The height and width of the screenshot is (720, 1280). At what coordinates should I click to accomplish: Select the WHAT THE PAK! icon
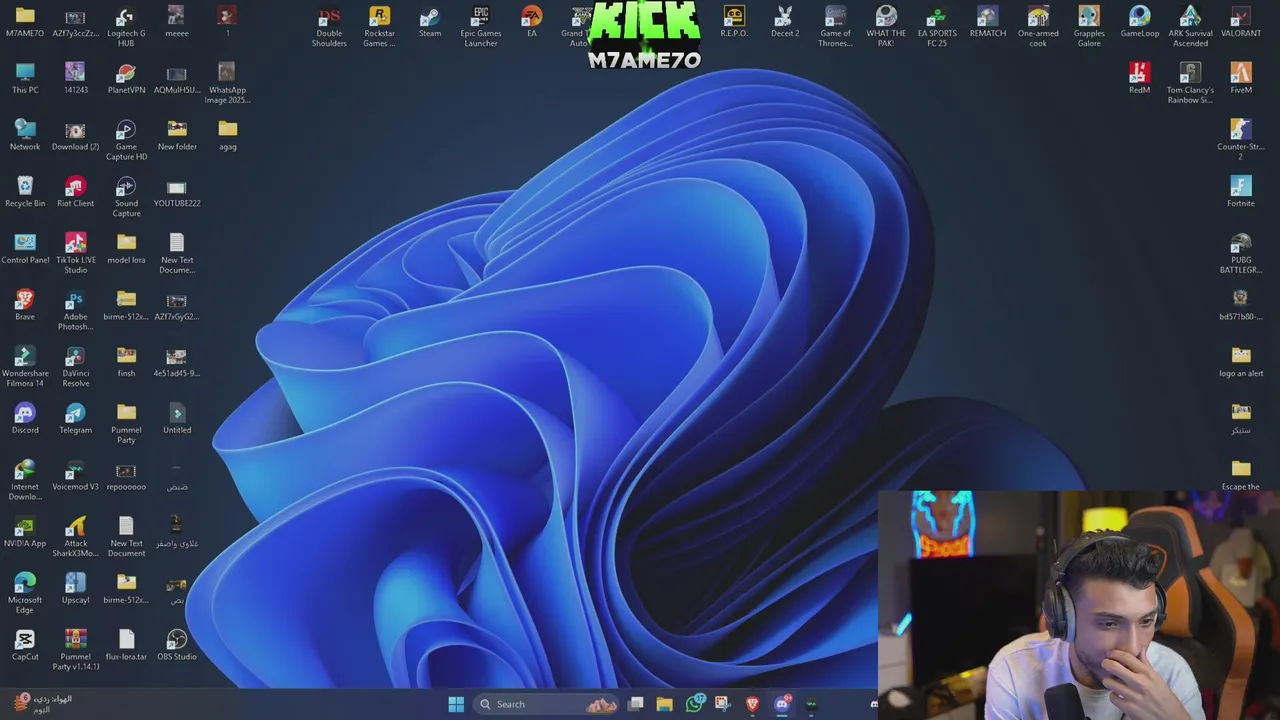pyautogui.click(x=886, y=27)
